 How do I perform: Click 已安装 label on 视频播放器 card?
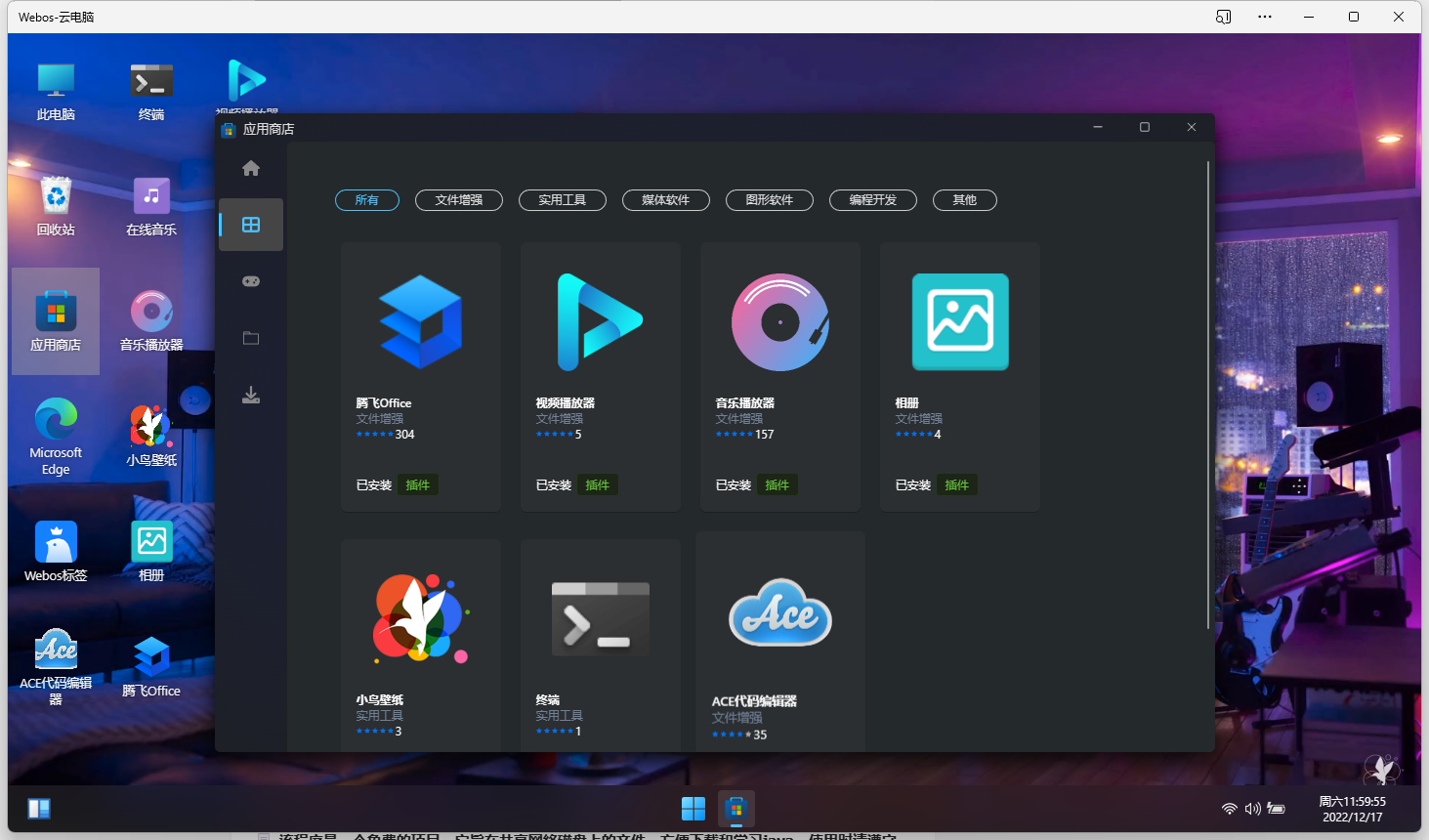point(554,485)
